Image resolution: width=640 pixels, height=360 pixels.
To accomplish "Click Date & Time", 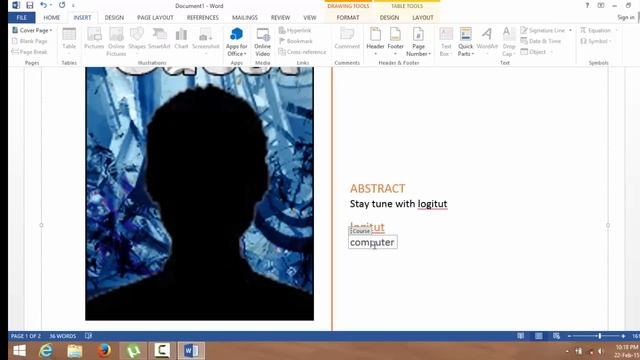I will coord(541,41).
